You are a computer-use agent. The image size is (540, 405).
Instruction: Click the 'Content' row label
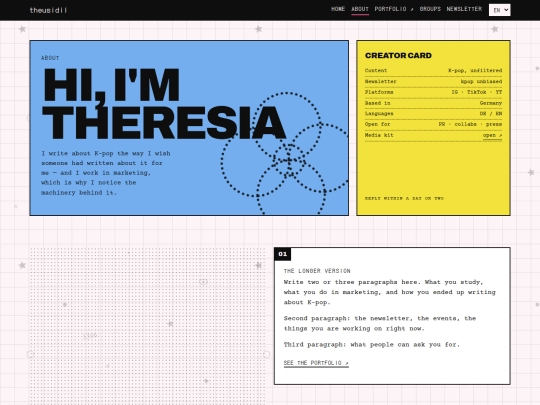point(376,71)
